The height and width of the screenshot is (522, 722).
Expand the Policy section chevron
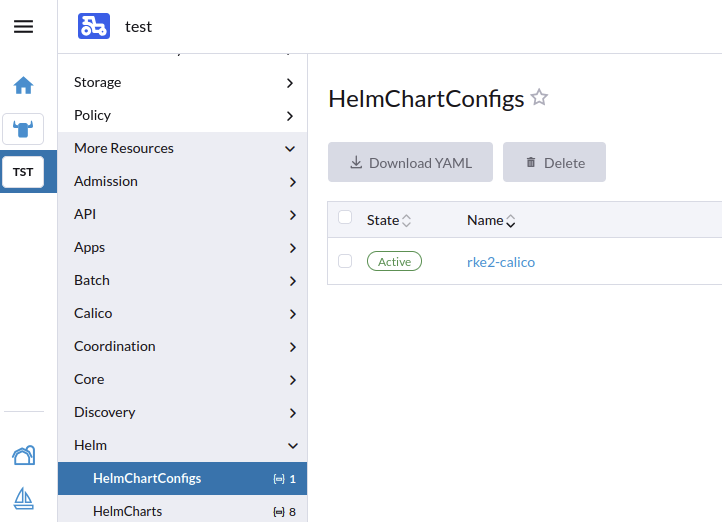[290, 116]
